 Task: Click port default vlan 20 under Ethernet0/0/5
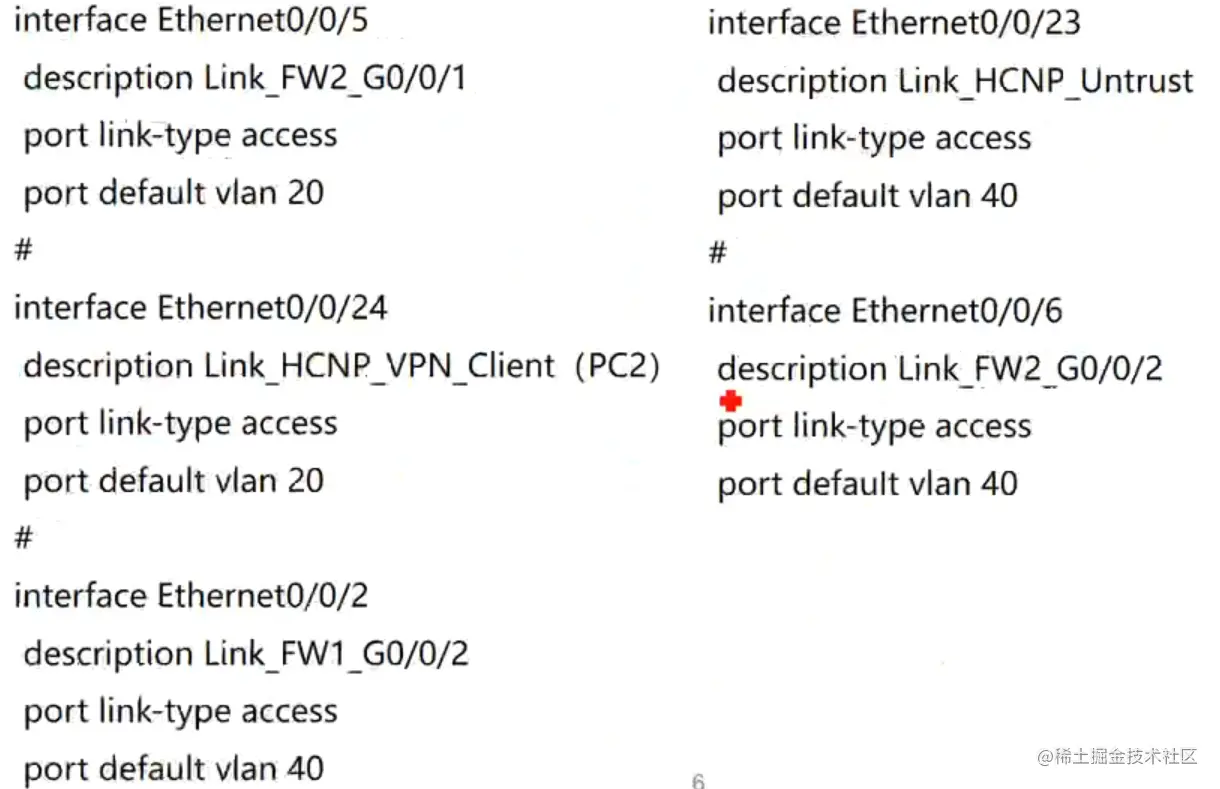click(174, 192)
